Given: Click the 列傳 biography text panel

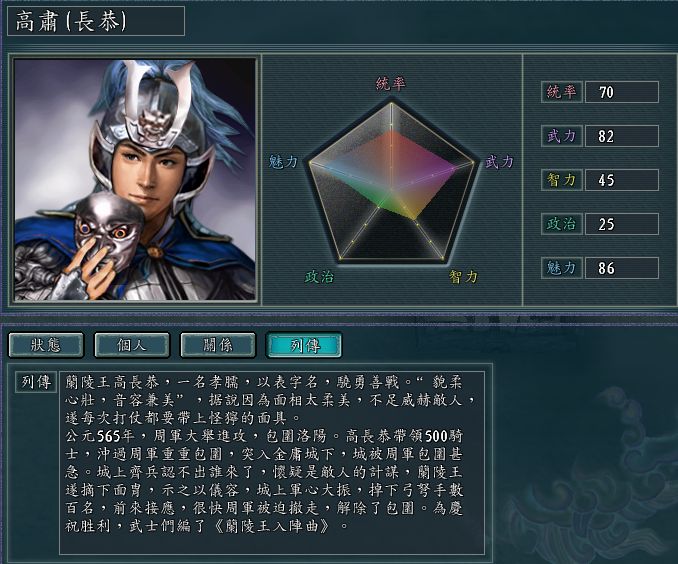Looking at the screenshot, I should point(272,462).
